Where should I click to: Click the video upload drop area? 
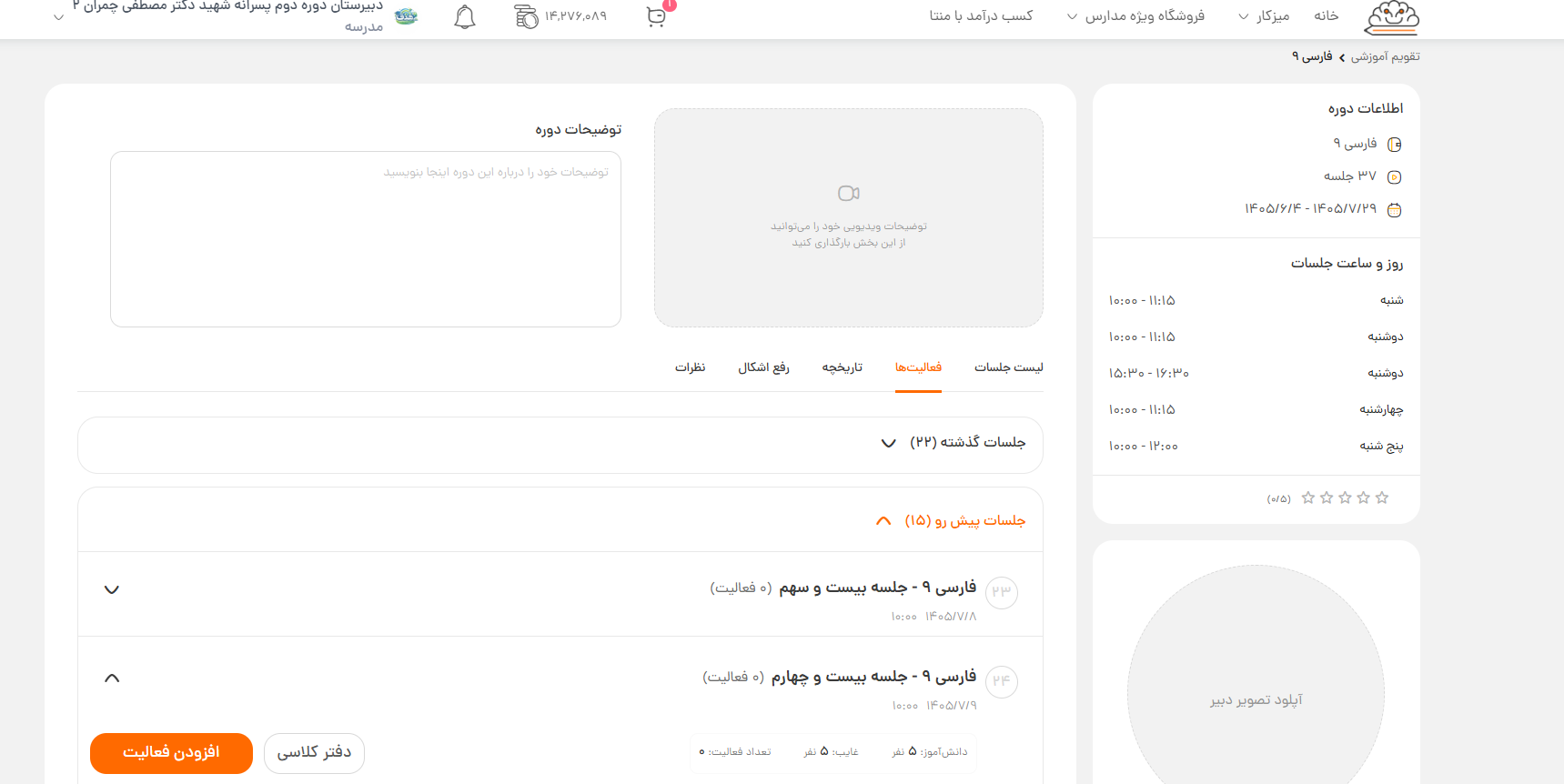(x=849, y=218)
